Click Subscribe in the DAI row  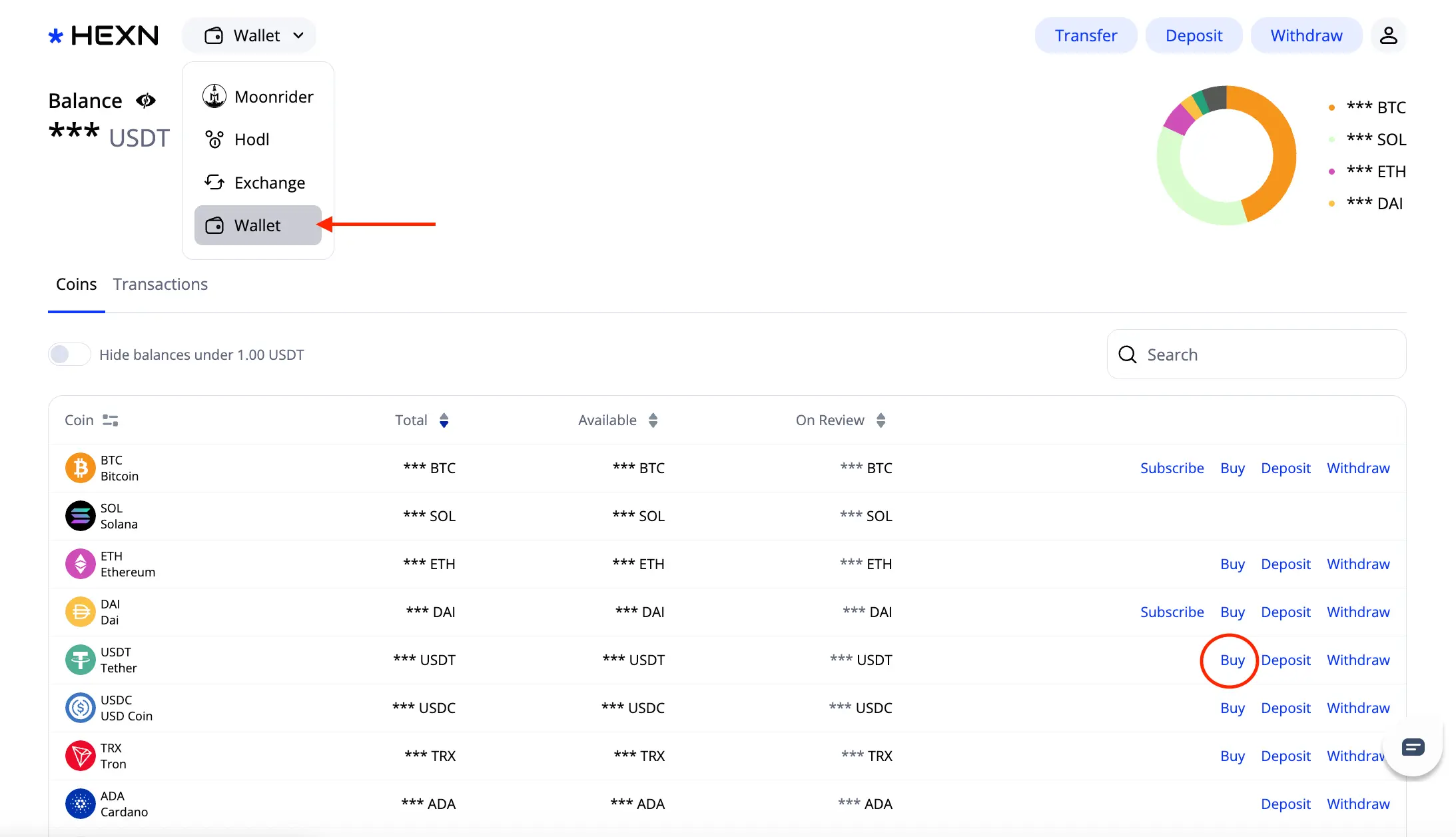pos(1172,612)
